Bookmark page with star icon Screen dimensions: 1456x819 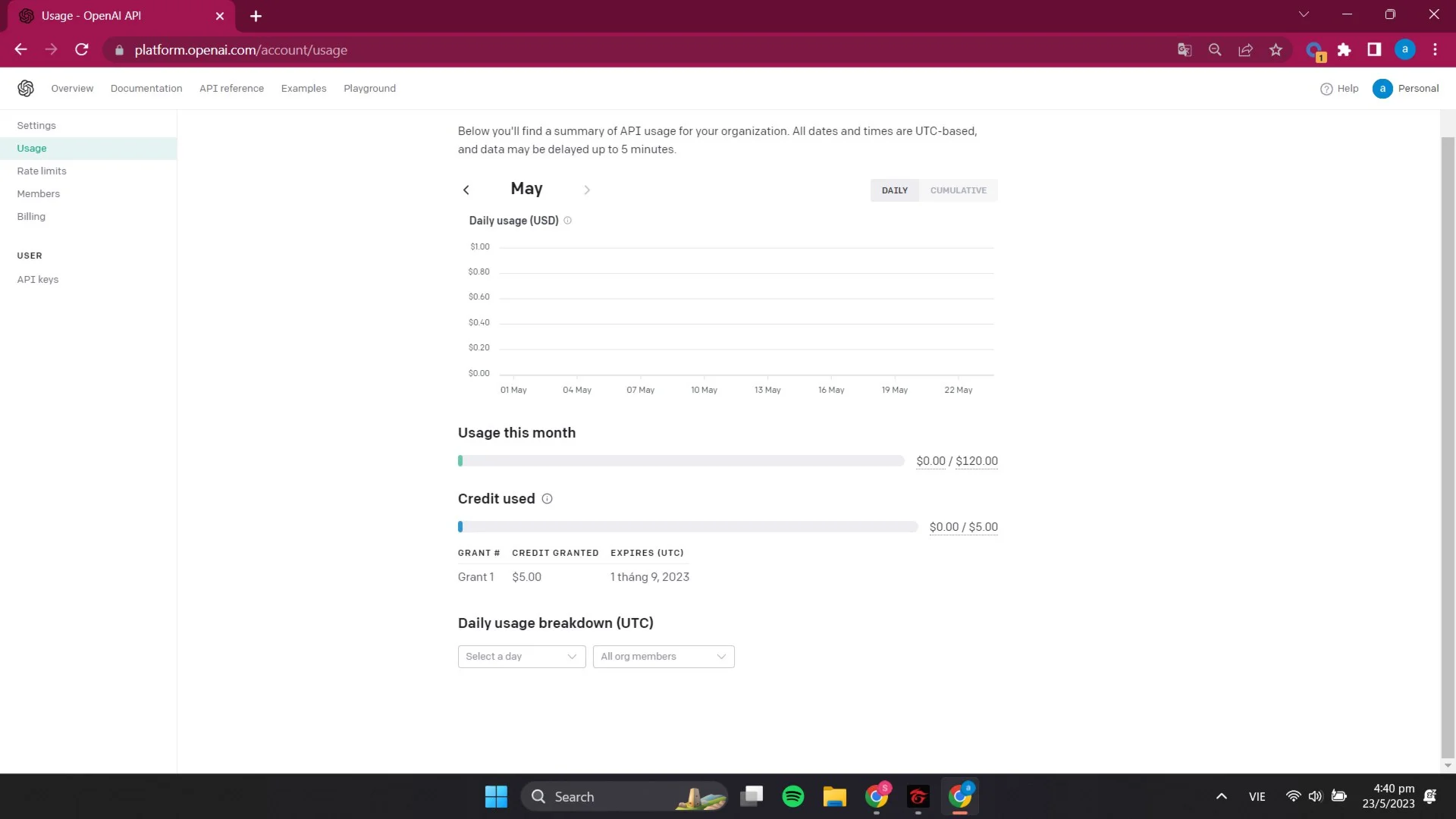[x=1276, y=50]
